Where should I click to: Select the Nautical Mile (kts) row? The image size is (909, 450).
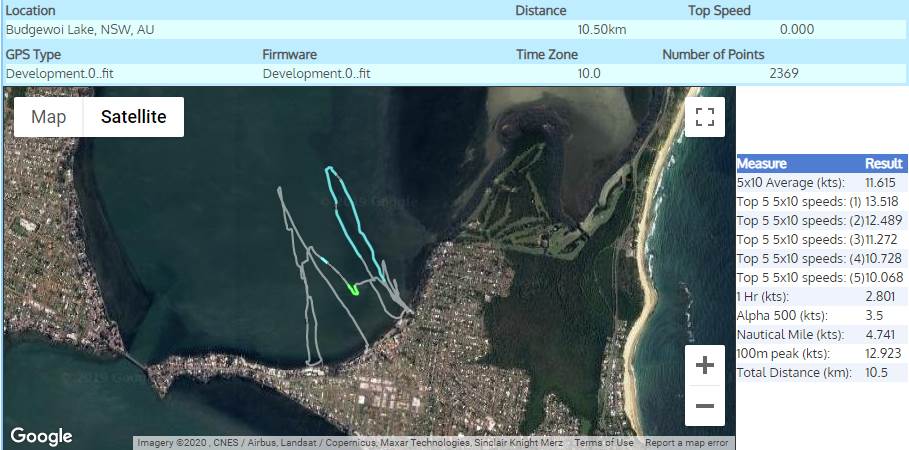coord(822,335)
